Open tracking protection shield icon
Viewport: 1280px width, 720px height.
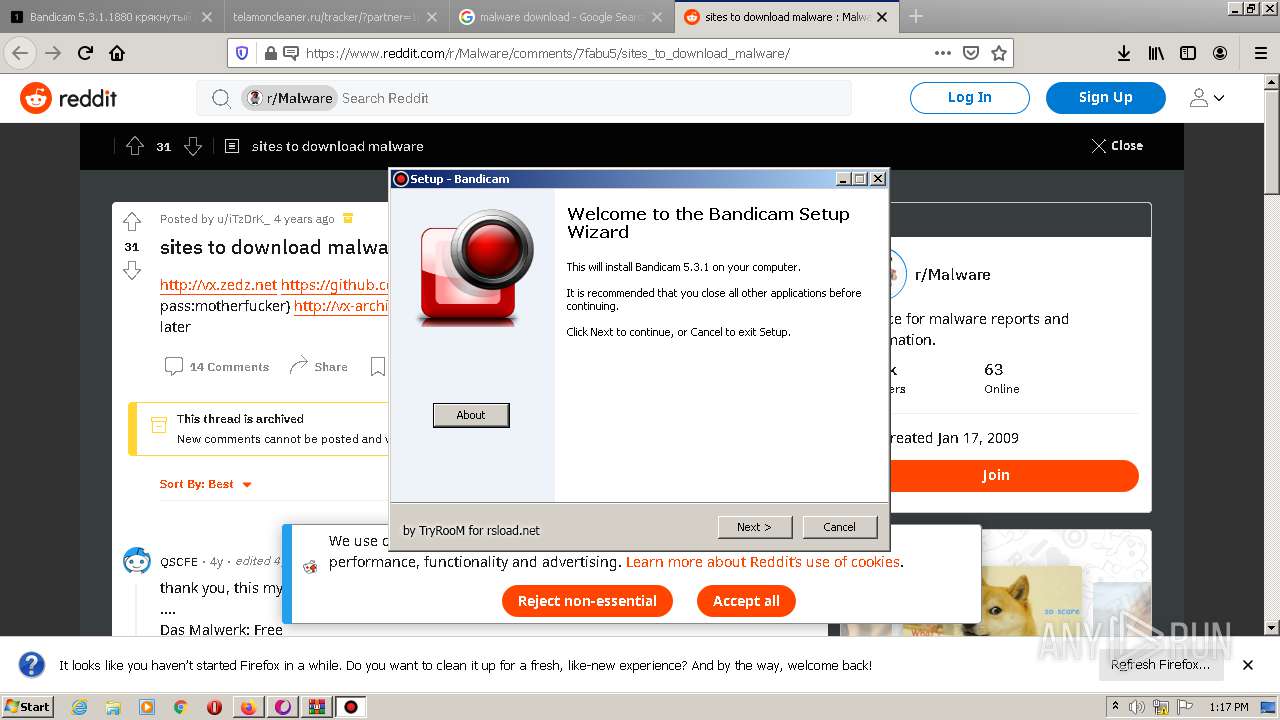click(243, 53)
